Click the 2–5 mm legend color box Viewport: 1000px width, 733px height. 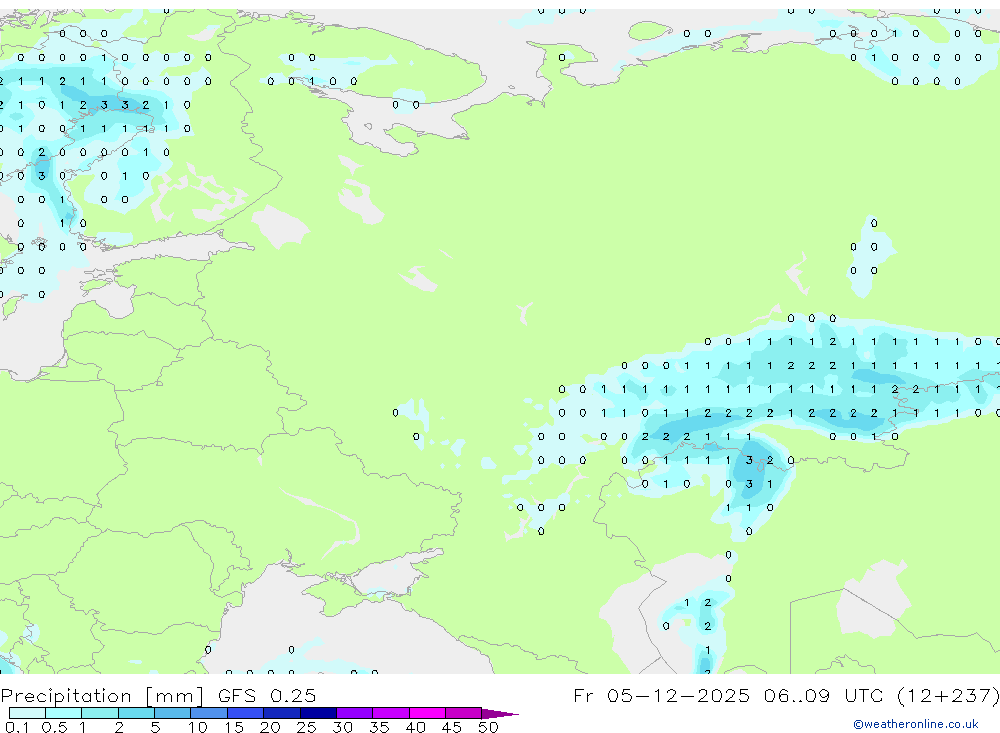click(136, 713)
